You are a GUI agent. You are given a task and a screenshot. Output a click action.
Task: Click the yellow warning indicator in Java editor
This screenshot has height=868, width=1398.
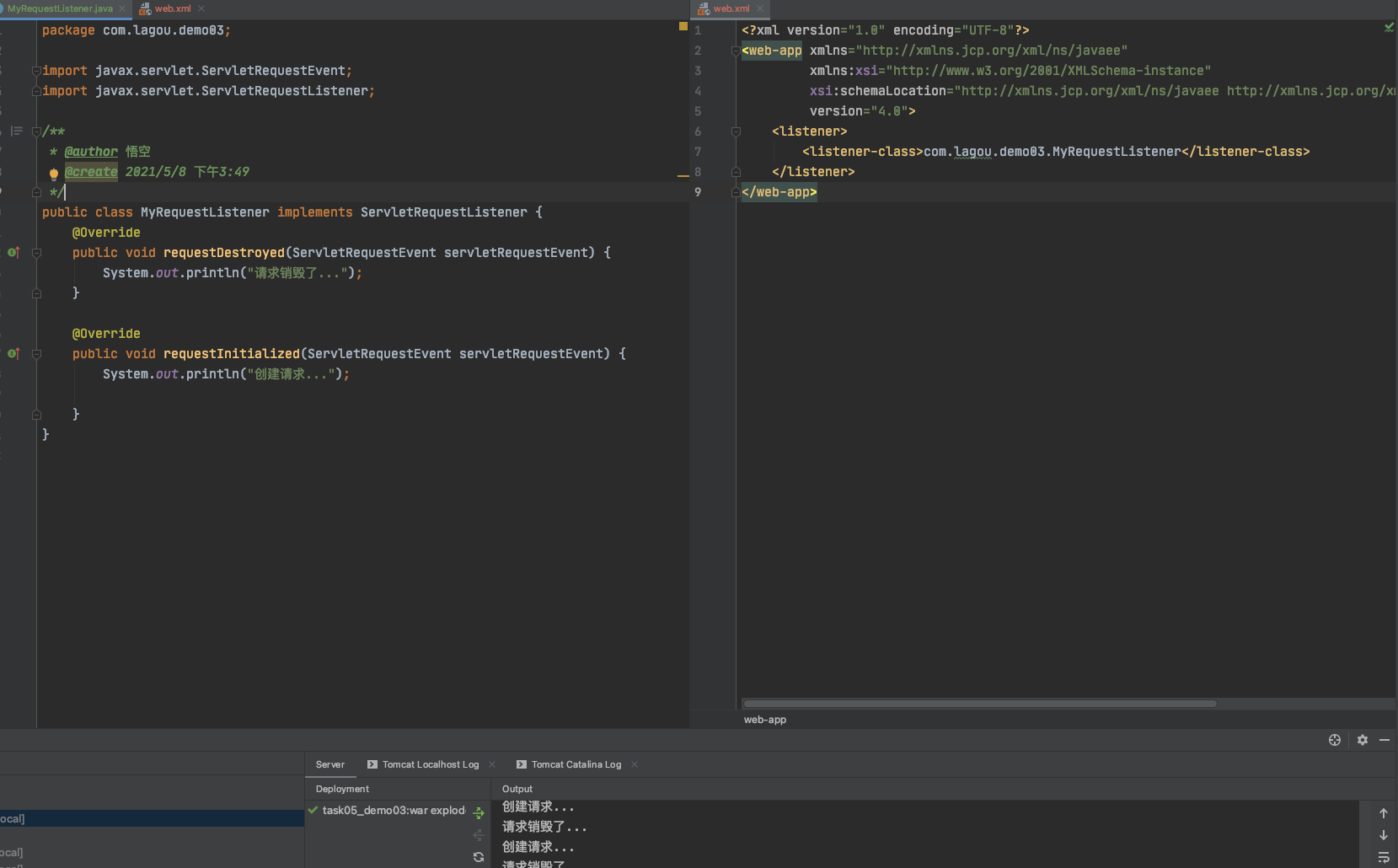(x=683, y=26)
